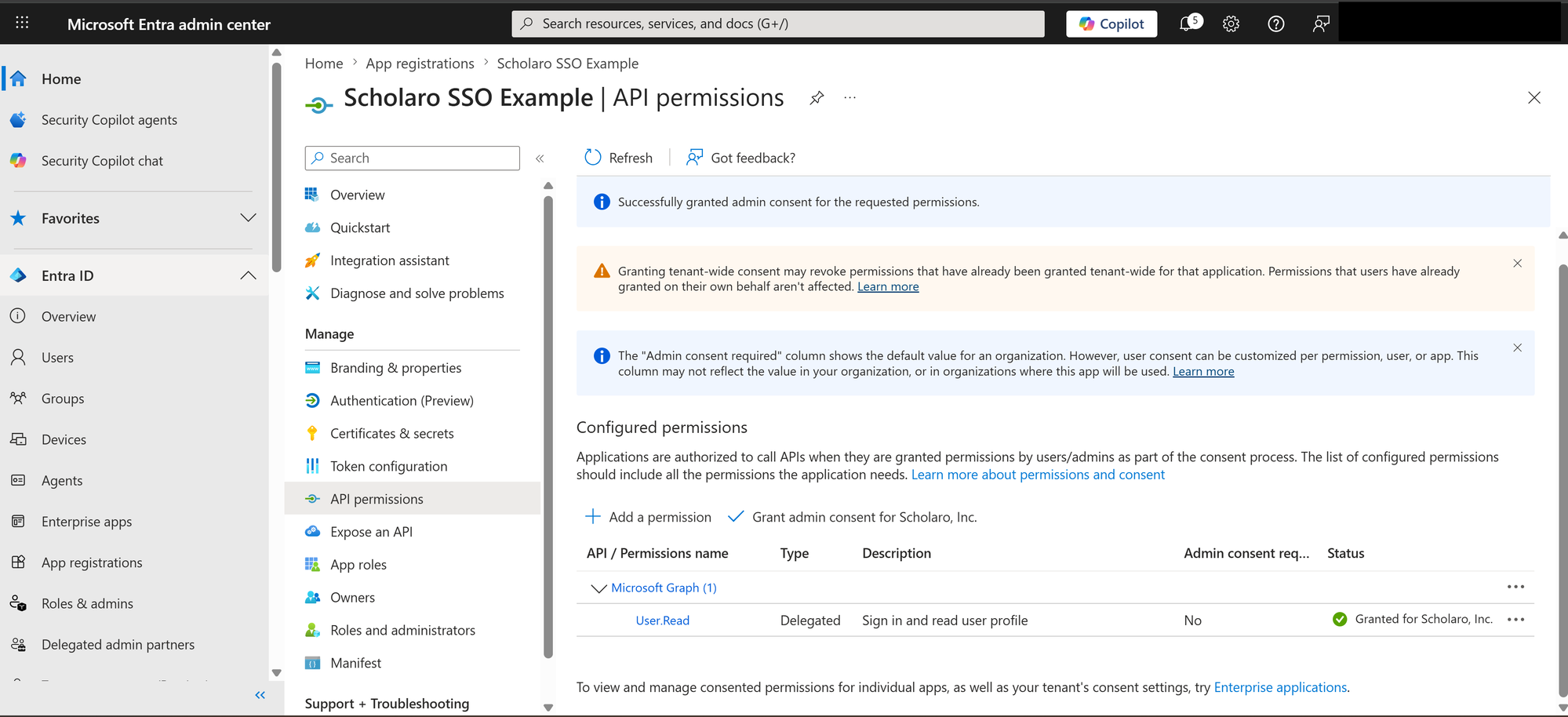This screenshot has width=1568, height=717.
Task: Open the portal apps waffle menu
Action: (x=22, y=23)
